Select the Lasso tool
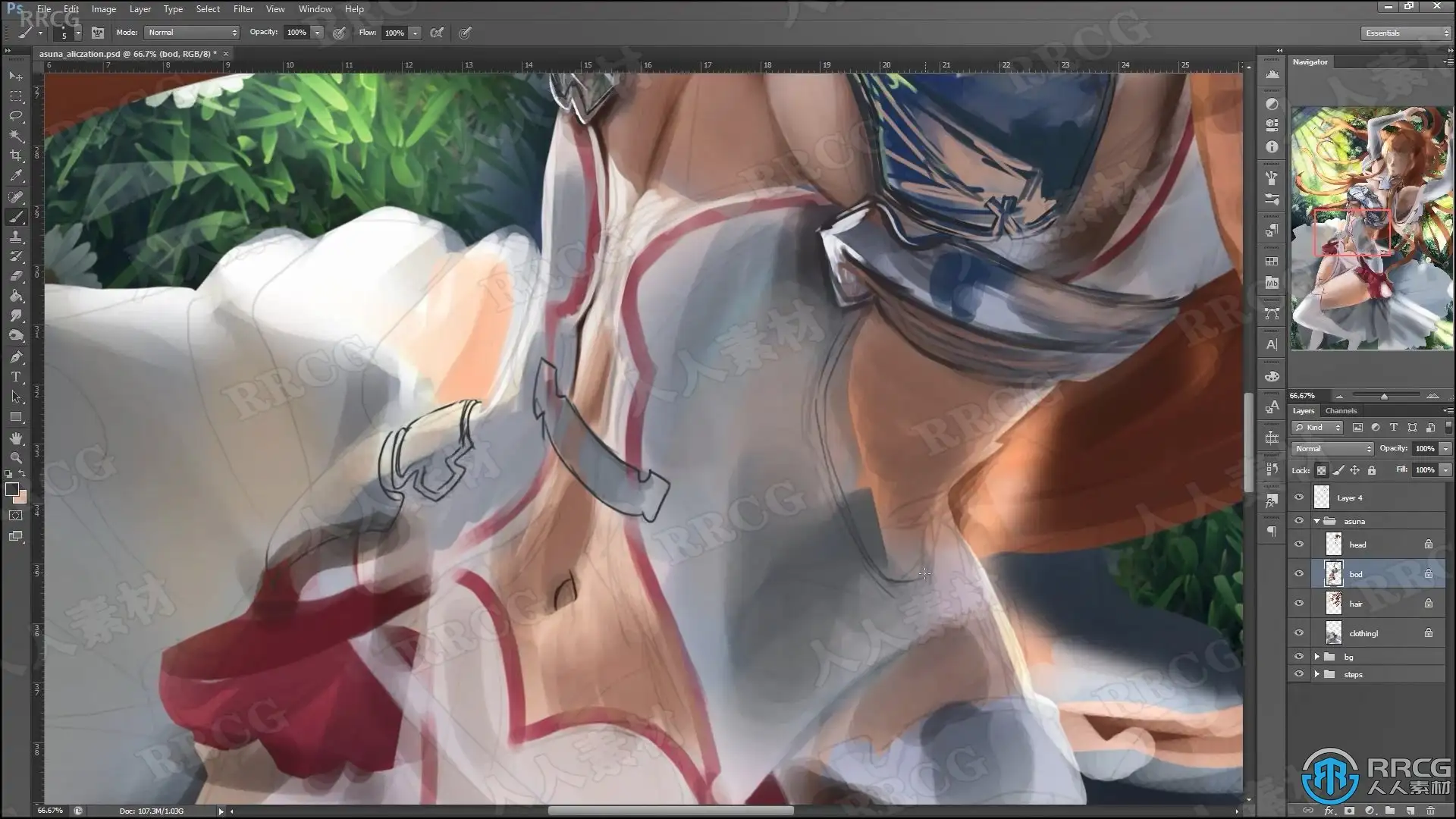This screenshot has height=819, width=1456. tap(16, 116)
